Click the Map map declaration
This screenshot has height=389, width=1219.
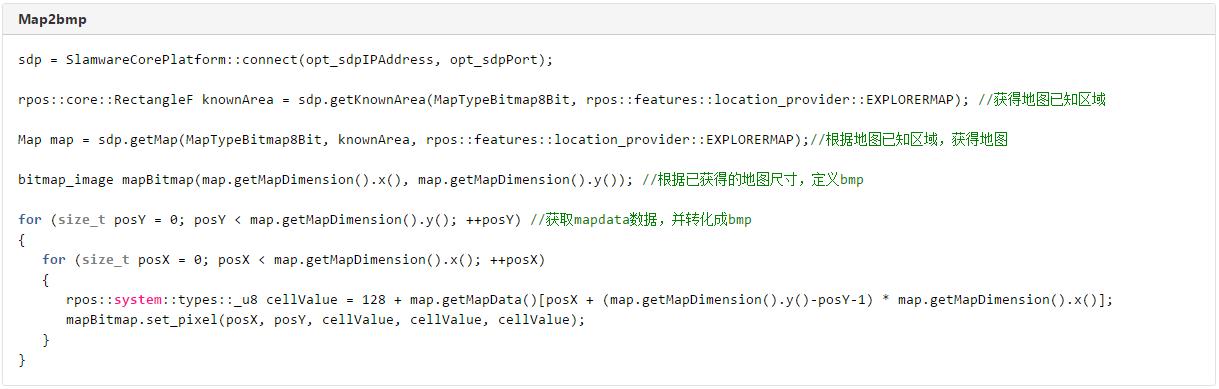pyautogui.click(x=45, y=139)
